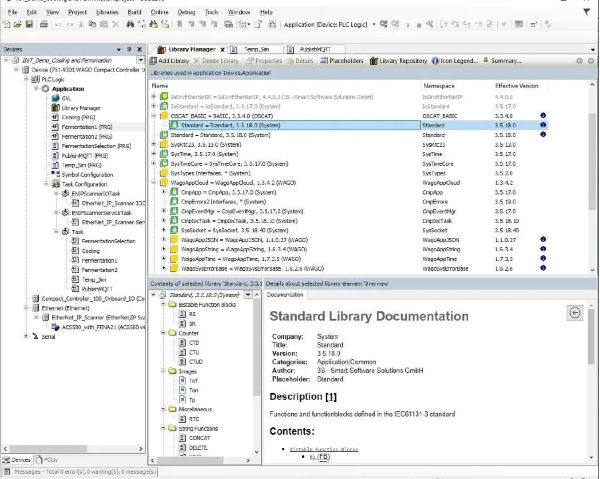
Task: Select Library Manager node in device tree
Action: (81, 108)
